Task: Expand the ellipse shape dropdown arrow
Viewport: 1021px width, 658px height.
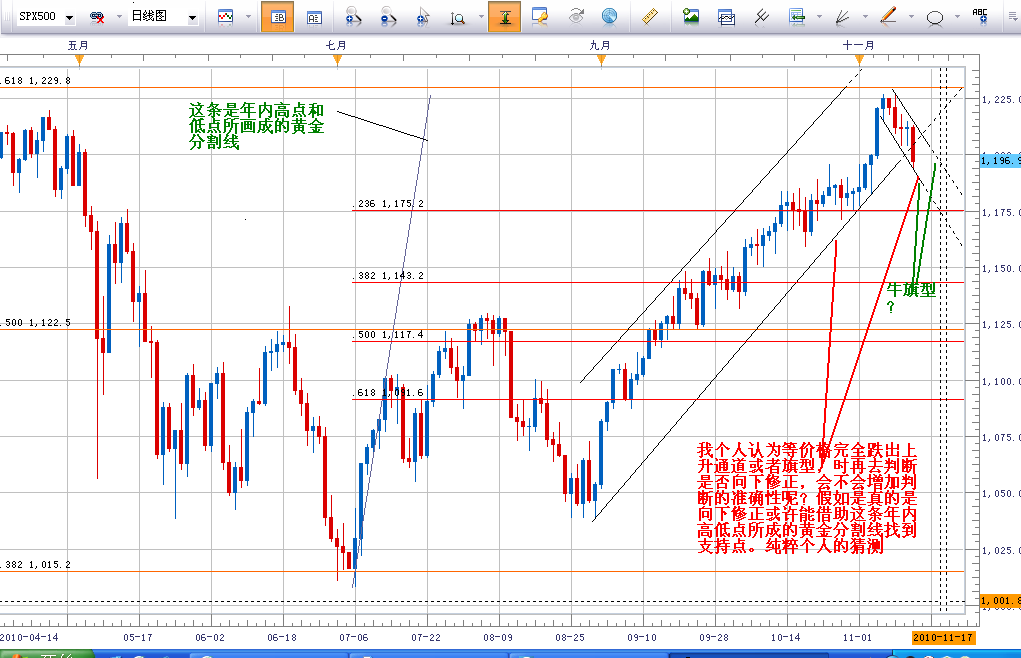Action: (957, 17)
